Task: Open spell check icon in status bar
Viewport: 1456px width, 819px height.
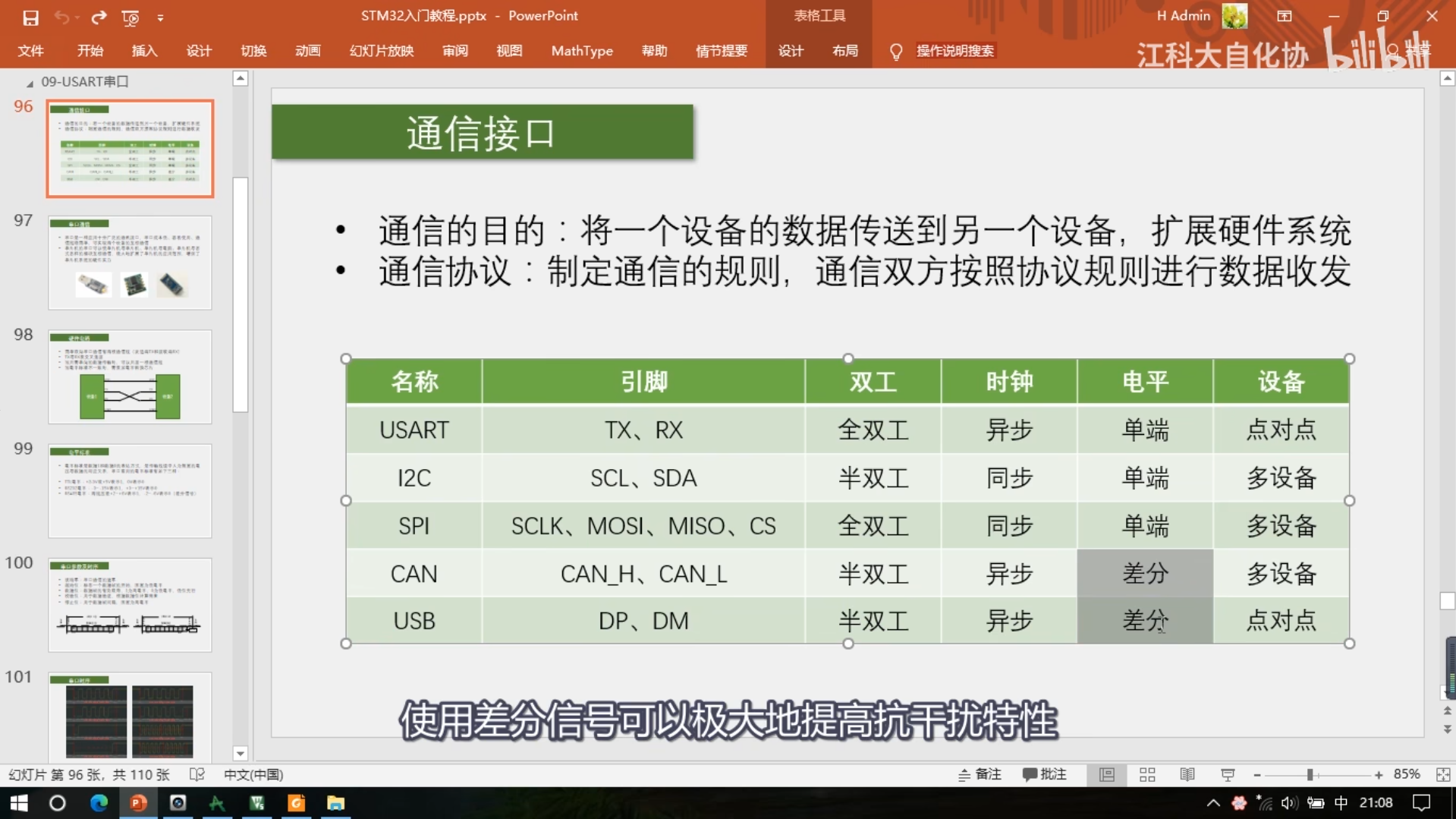Action: pyautogui.click(x=197, y=774)
